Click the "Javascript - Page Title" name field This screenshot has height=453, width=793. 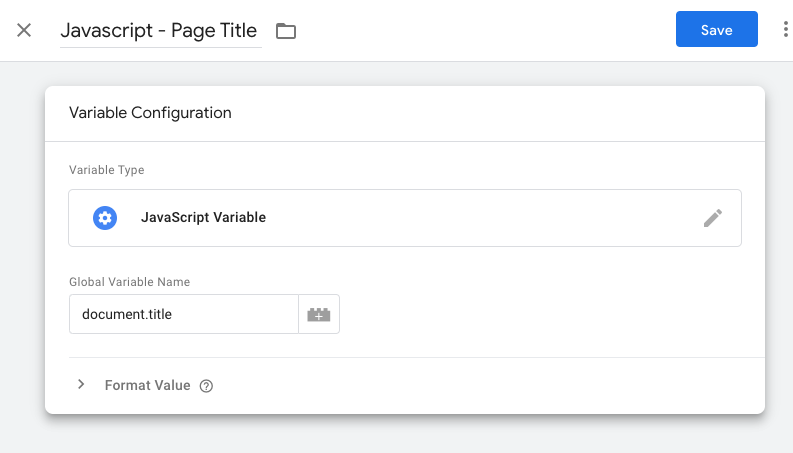pyautogui.click(x=160, y=31)
